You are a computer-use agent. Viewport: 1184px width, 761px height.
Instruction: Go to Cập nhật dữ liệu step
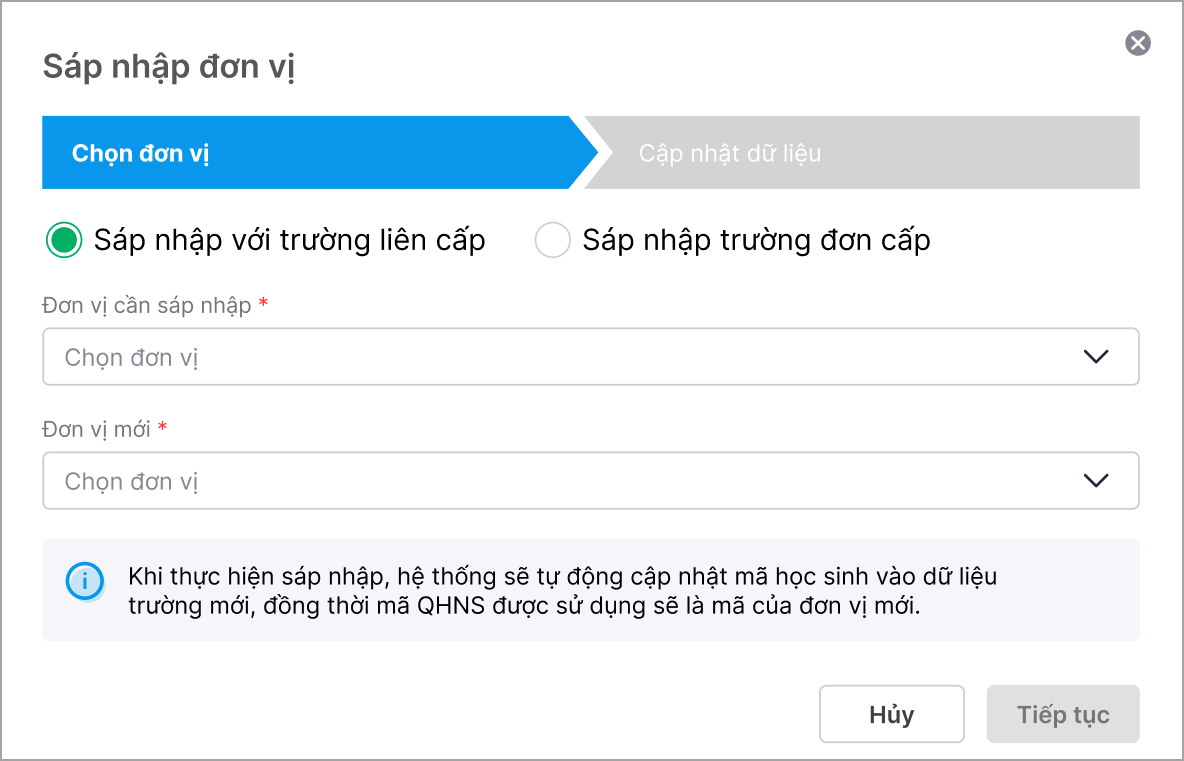[x=861, y=153]
